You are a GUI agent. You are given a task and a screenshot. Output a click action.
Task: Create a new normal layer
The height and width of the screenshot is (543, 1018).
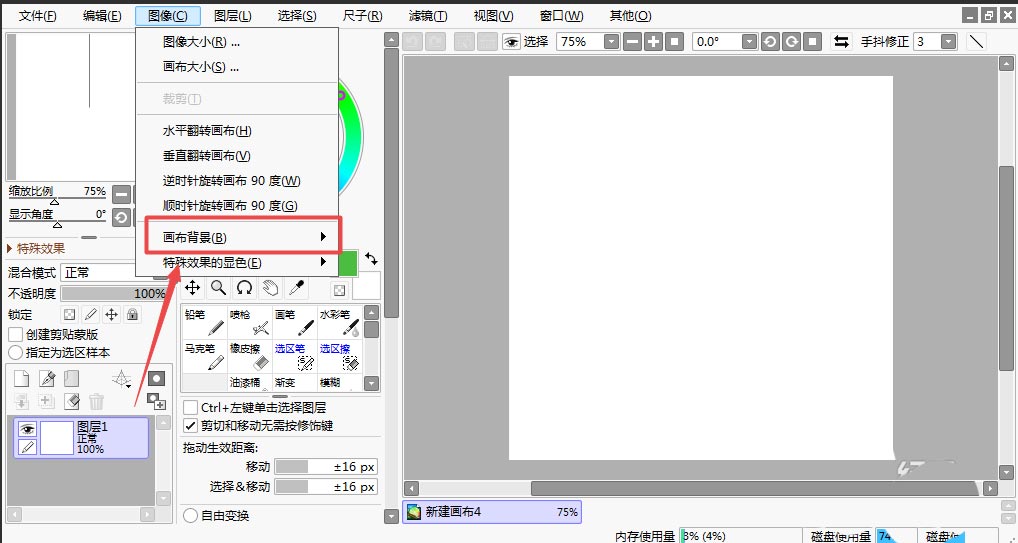pyautogui.click(x=21, y=379)
